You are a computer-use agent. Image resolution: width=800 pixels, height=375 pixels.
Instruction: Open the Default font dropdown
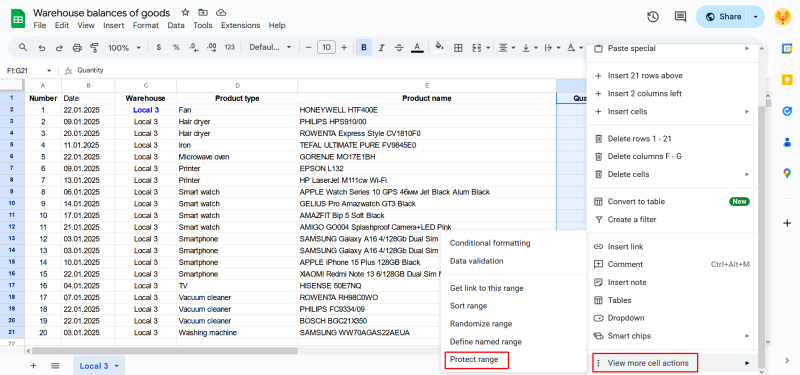coord(270,47)
